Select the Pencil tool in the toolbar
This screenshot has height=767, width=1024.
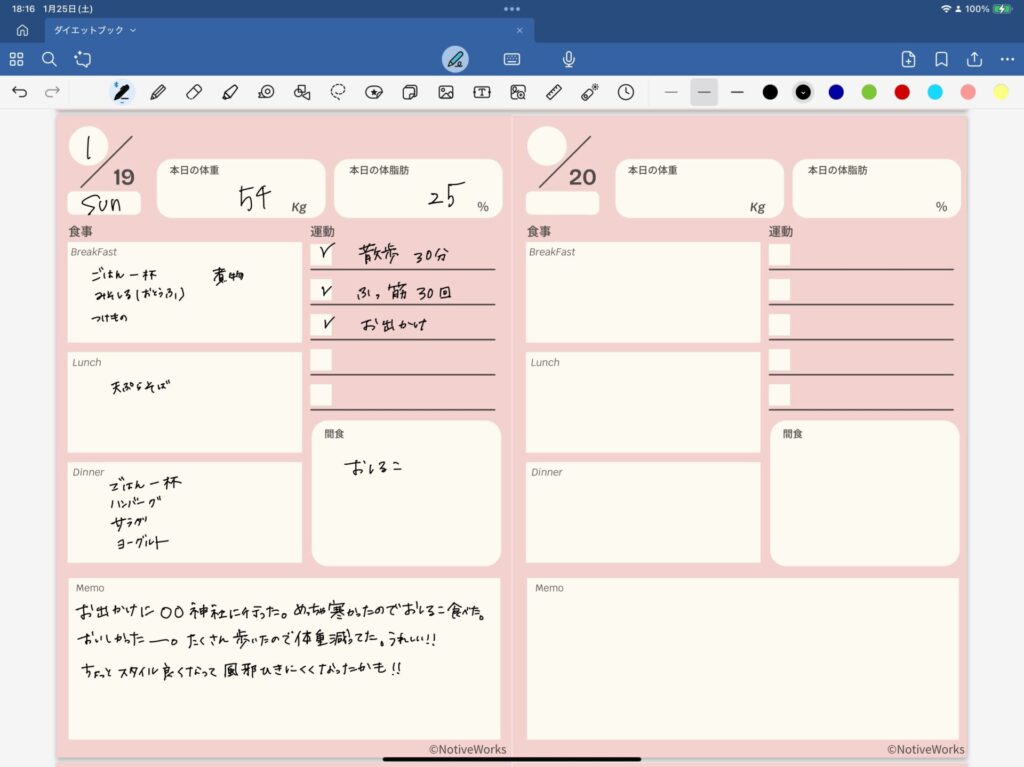(157, 92)
